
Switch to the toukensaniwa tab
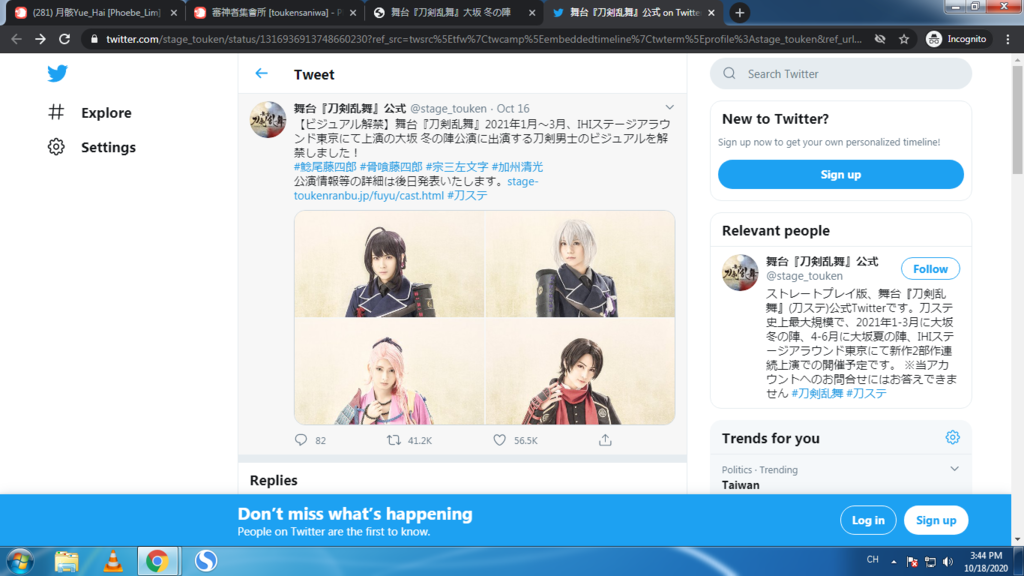(x=276, y=12)
